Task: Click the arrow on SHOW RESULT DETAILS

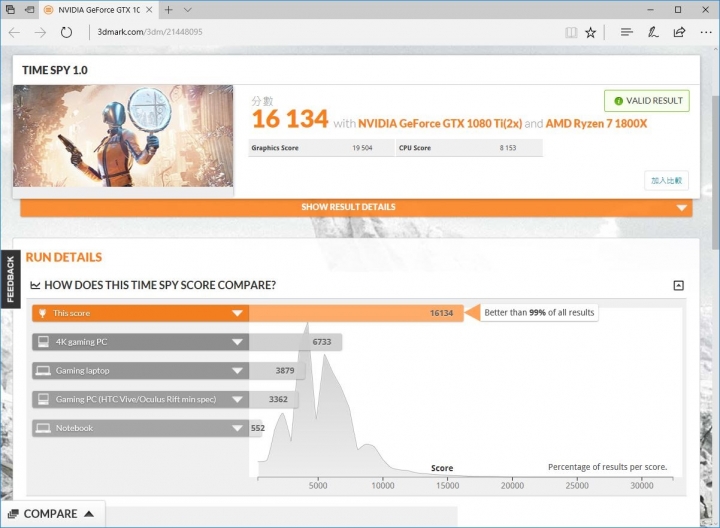Action: (x=682, y=208)
